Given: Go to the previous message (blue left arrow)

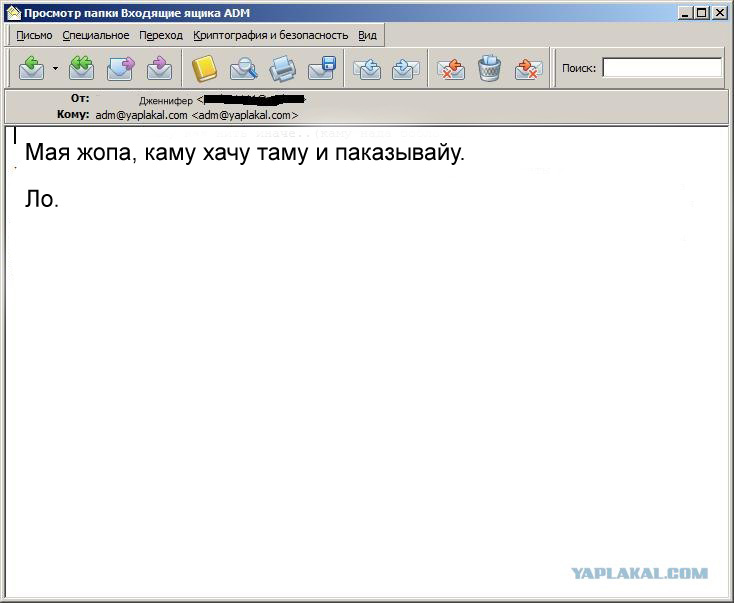Looking at the screenshot, I should pos(367,69).
